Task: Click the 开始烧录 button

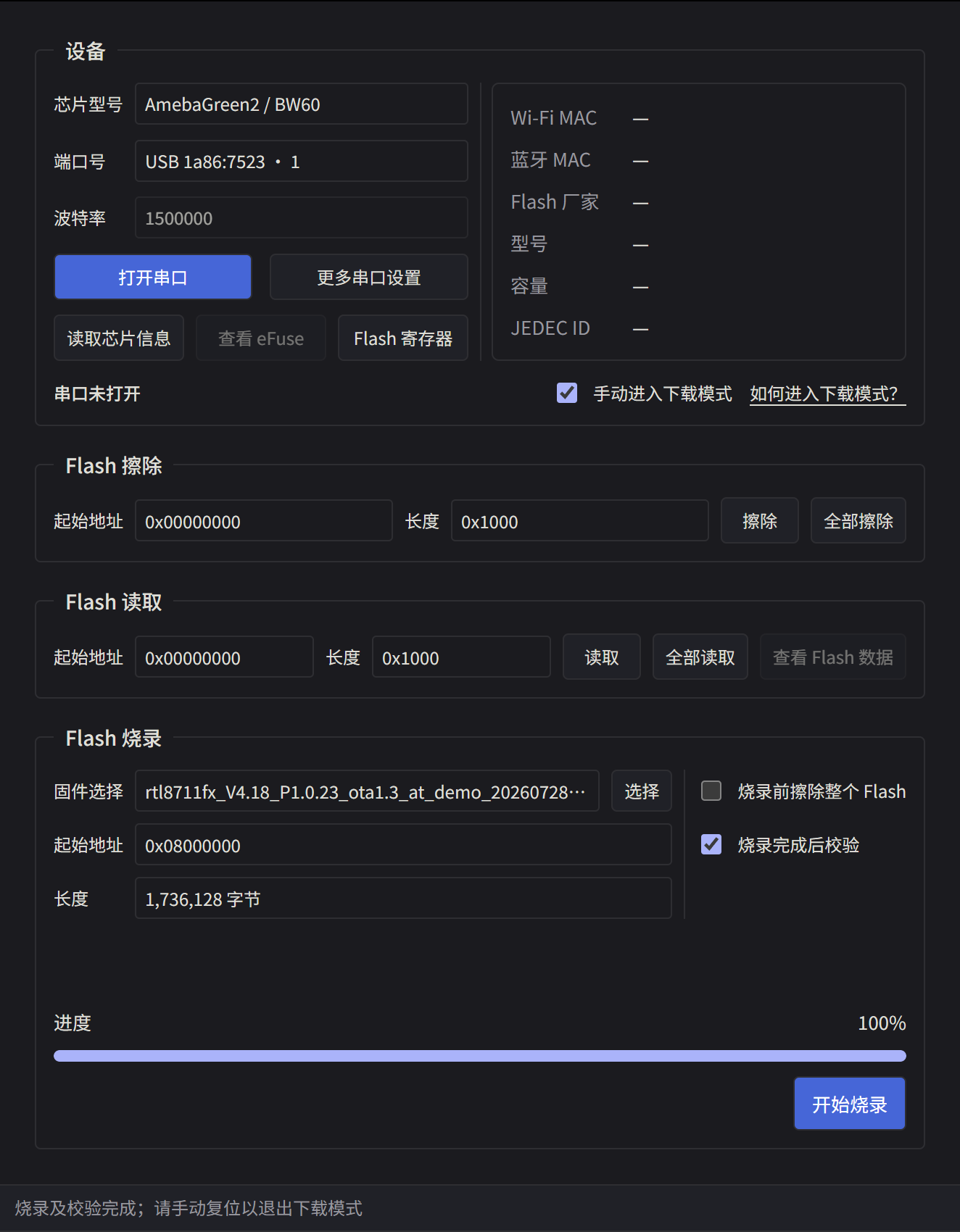Action: point(850,1104)
